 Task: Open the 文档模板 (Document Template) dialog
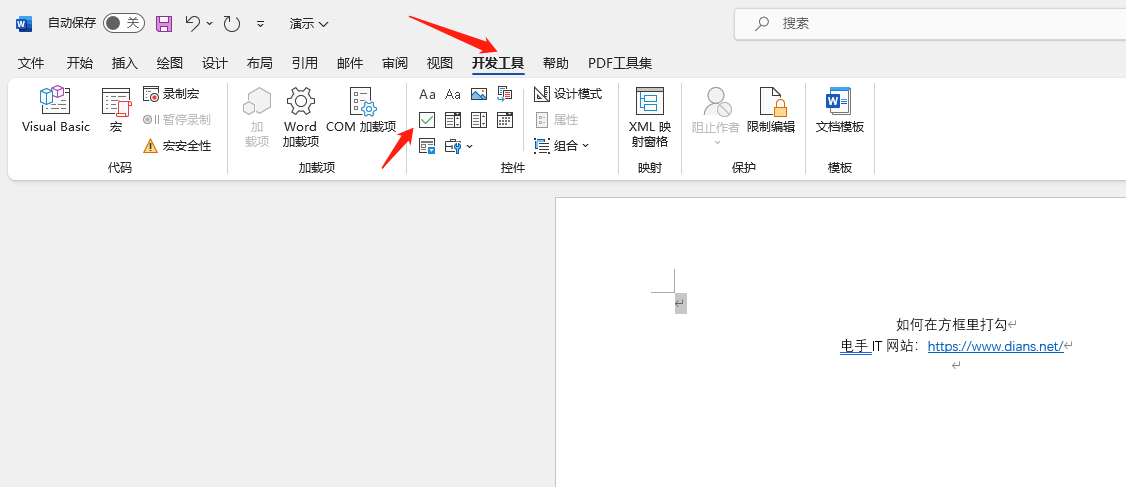pyautogui.click(x=839, y=109)
